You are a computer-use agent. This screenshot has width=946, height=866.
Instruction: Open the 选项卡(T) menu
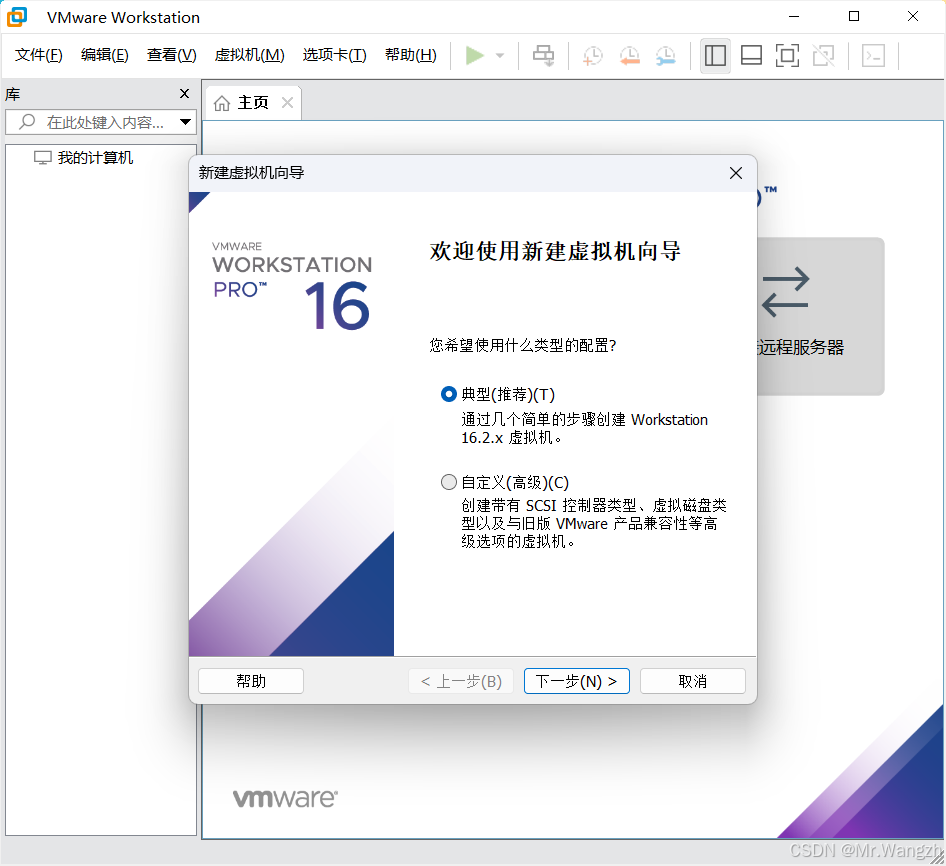334,55
